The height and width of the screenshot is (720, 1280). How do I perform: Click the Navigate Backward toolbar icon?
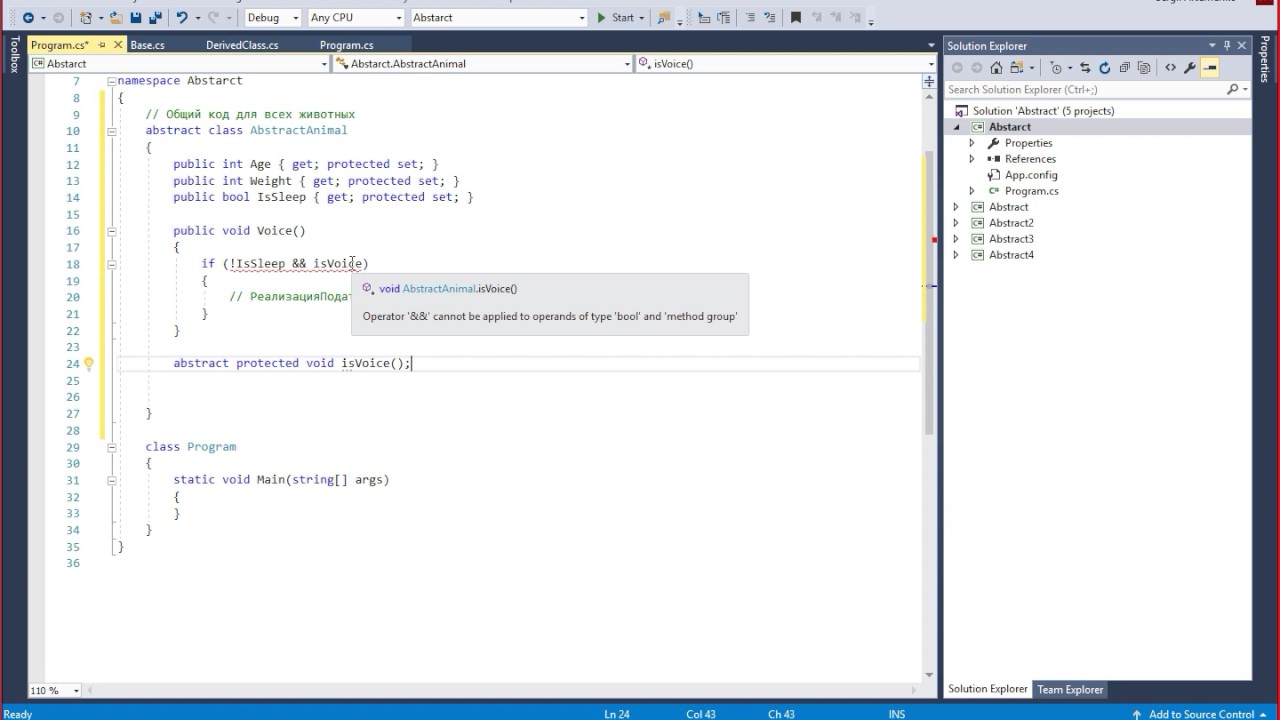pyautogui.click(x=27, y=17)
